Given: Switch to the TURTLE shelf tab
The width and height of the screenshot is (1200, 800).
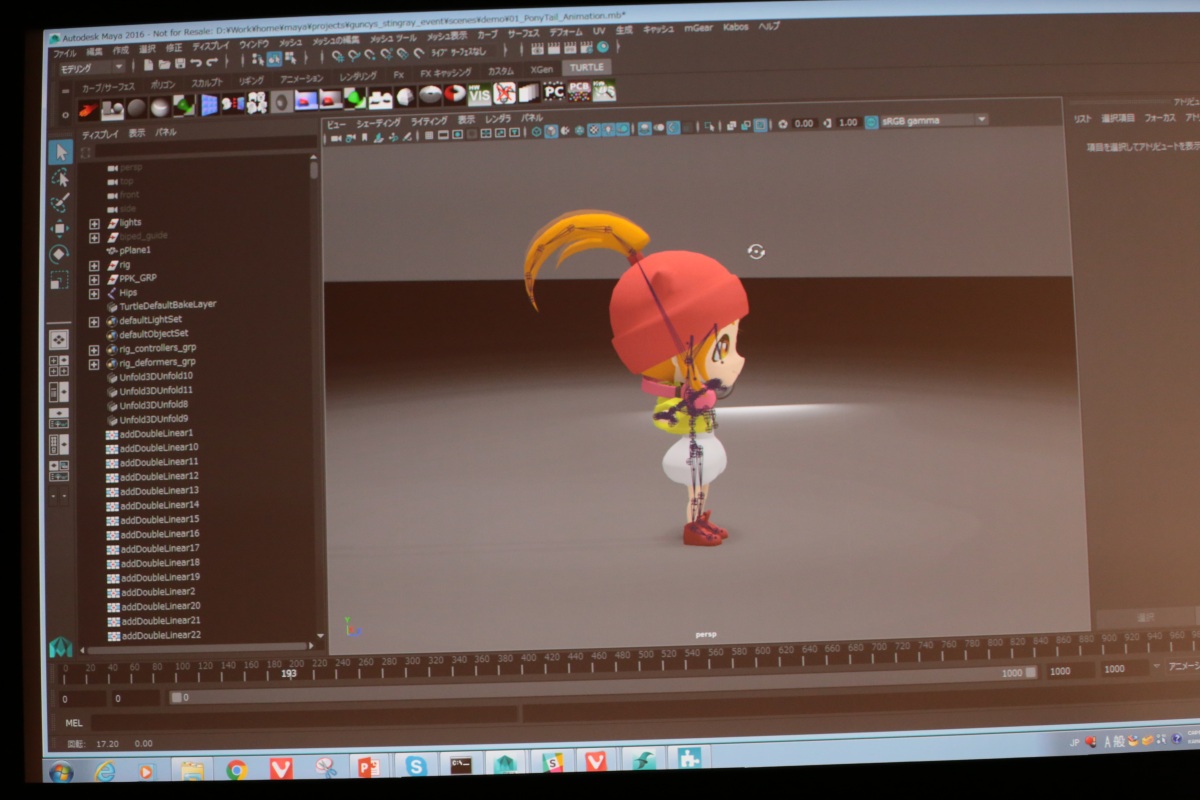Looking at the screenshot, I should (587, 67).
